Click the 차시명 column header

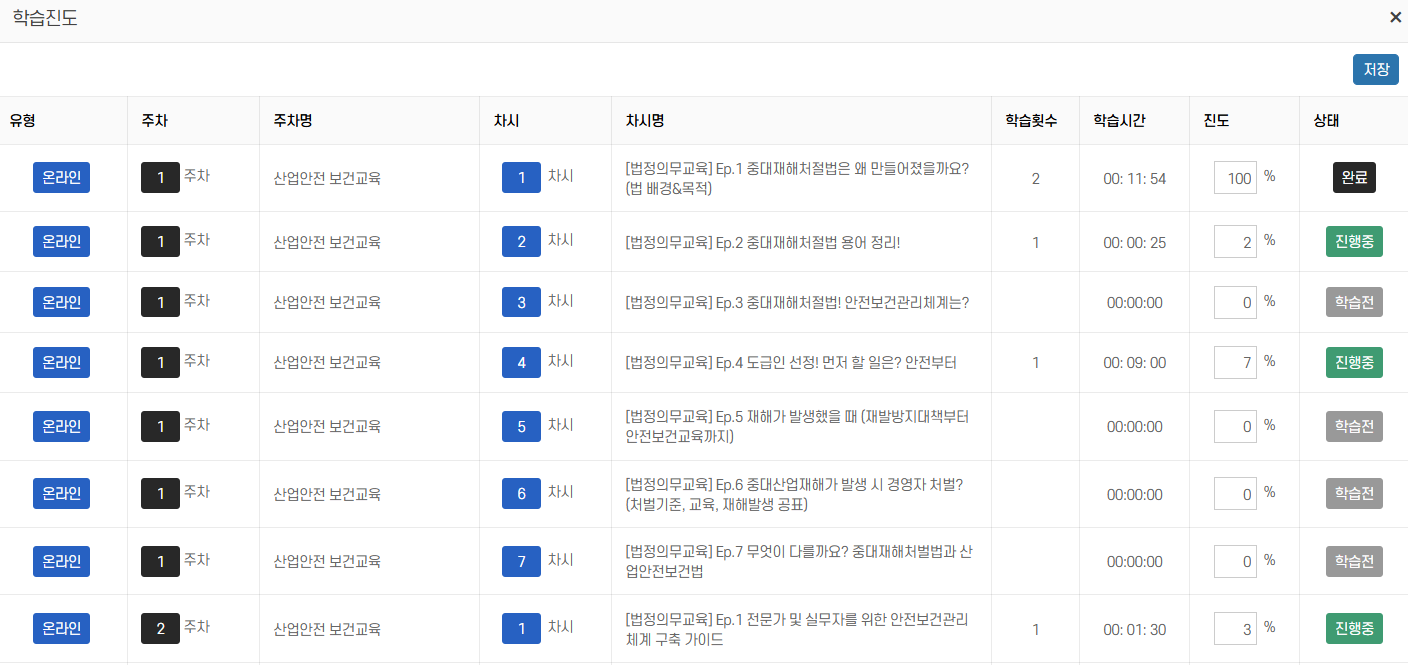645,121
